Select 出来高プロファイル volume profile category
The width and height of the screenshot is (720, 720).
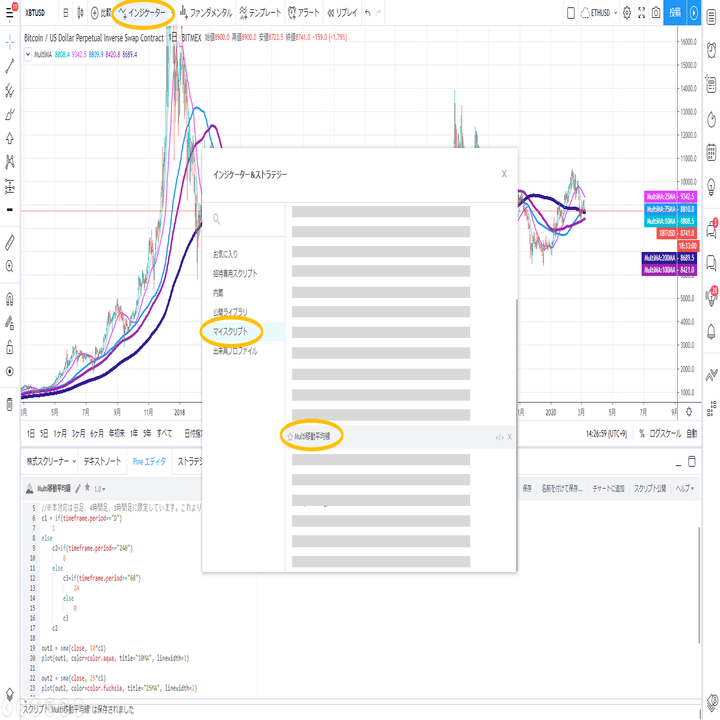(x=235, y=351)
